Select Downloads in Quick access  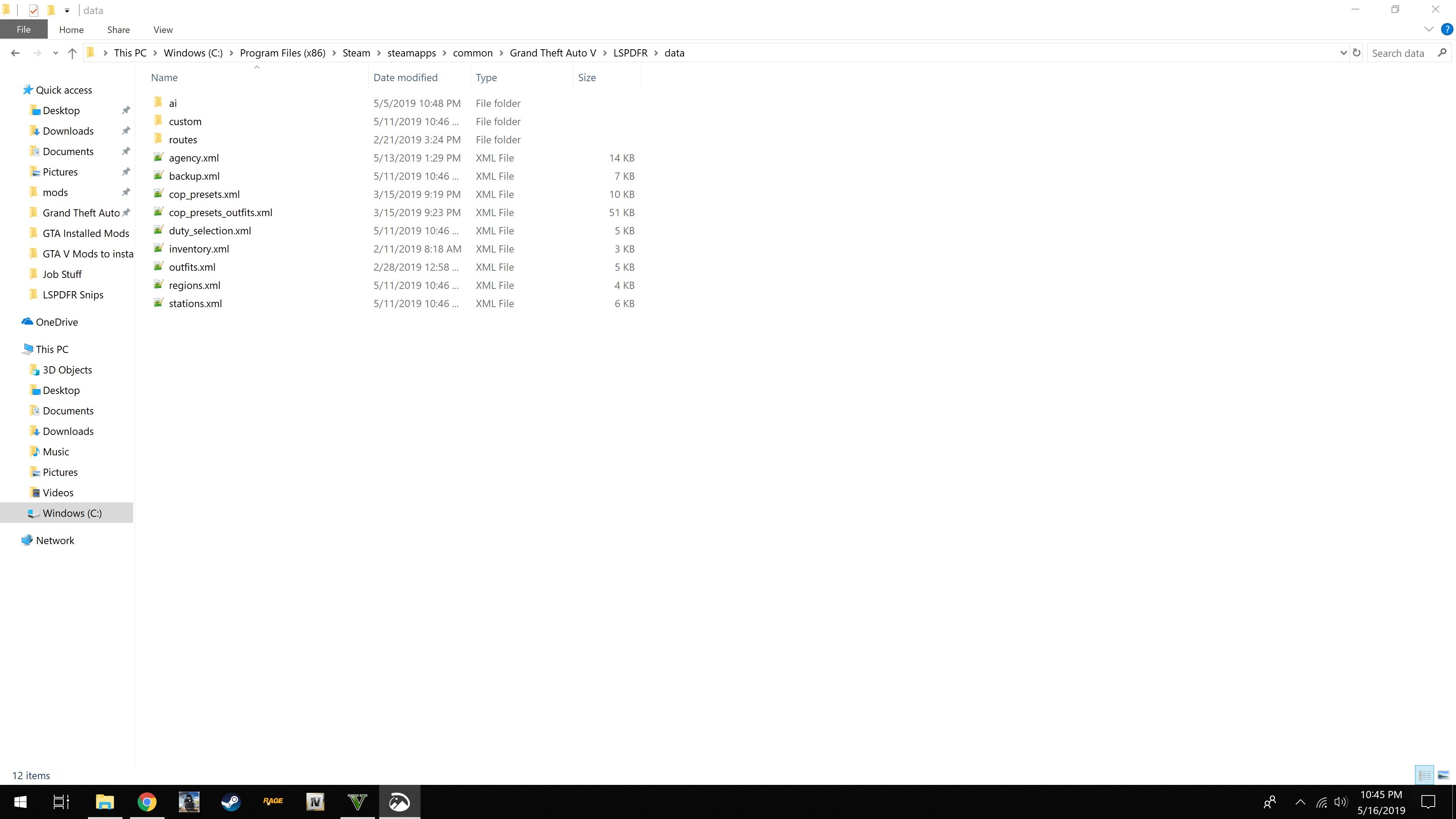(x=68, y=131)
